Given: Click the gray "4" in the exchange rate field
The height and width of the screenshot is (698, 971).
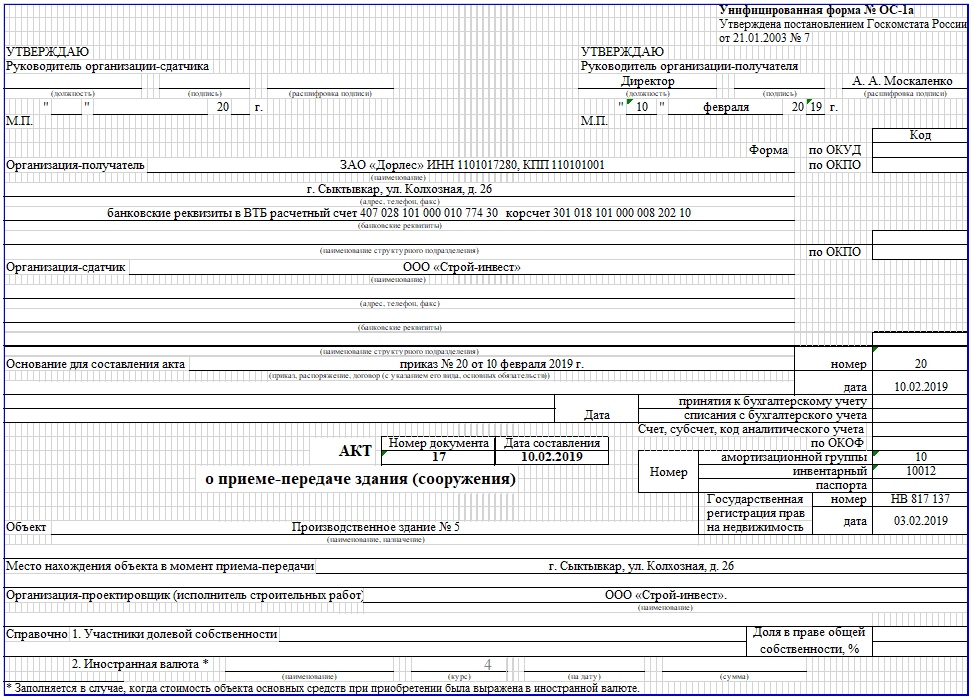Looking at the screenshot, I should pos(487,665).
